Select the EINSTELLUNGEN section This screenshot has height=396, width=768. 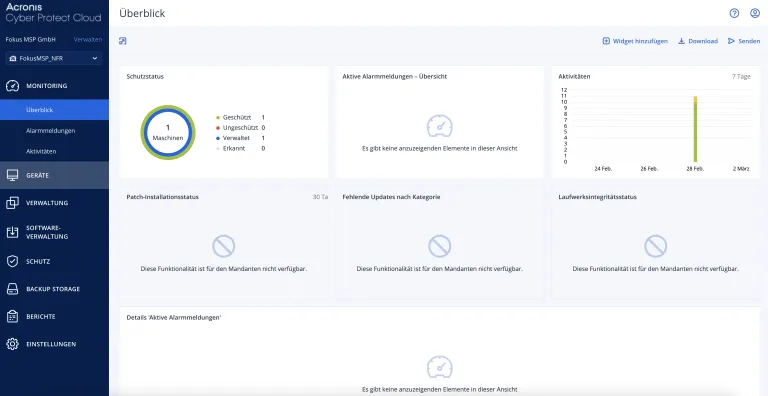tap(54, 344)
